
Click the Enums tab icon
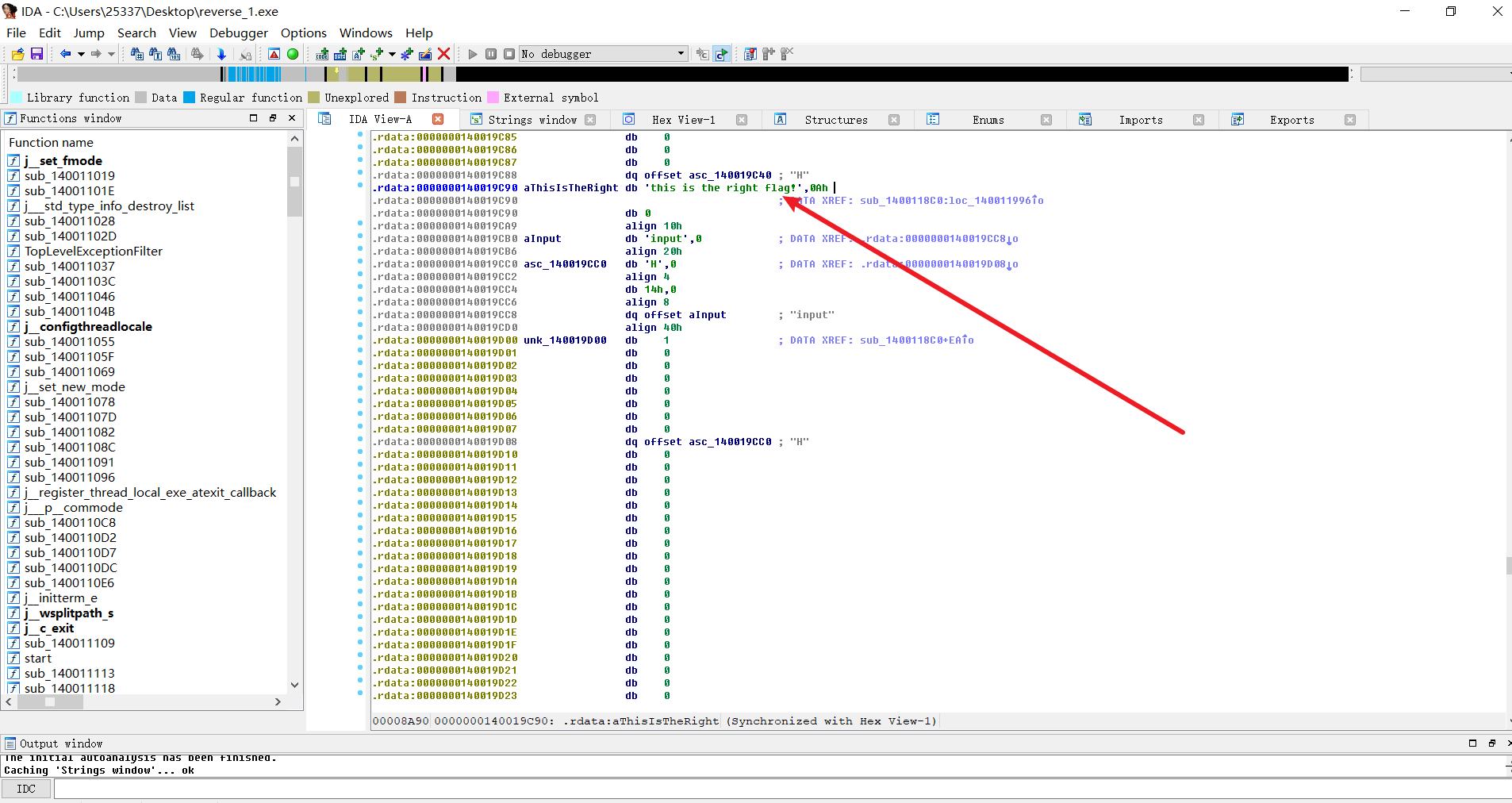pos(933,119)
